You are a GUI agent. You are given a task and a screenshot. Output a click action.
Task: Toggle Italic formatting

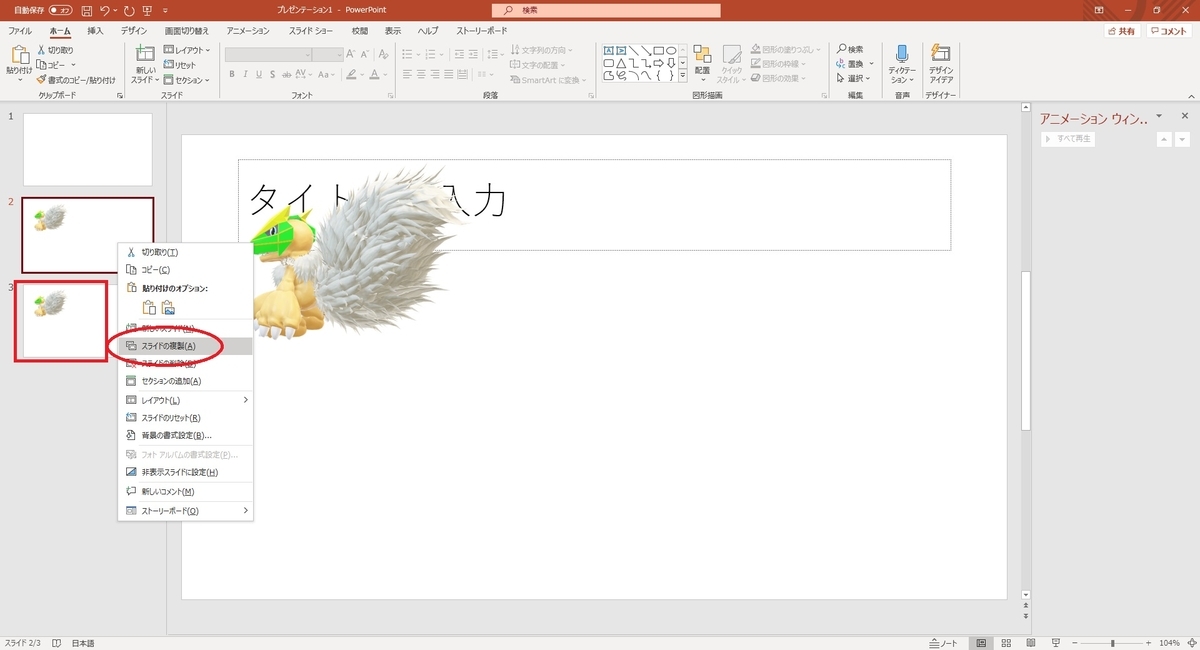(247, 74)
